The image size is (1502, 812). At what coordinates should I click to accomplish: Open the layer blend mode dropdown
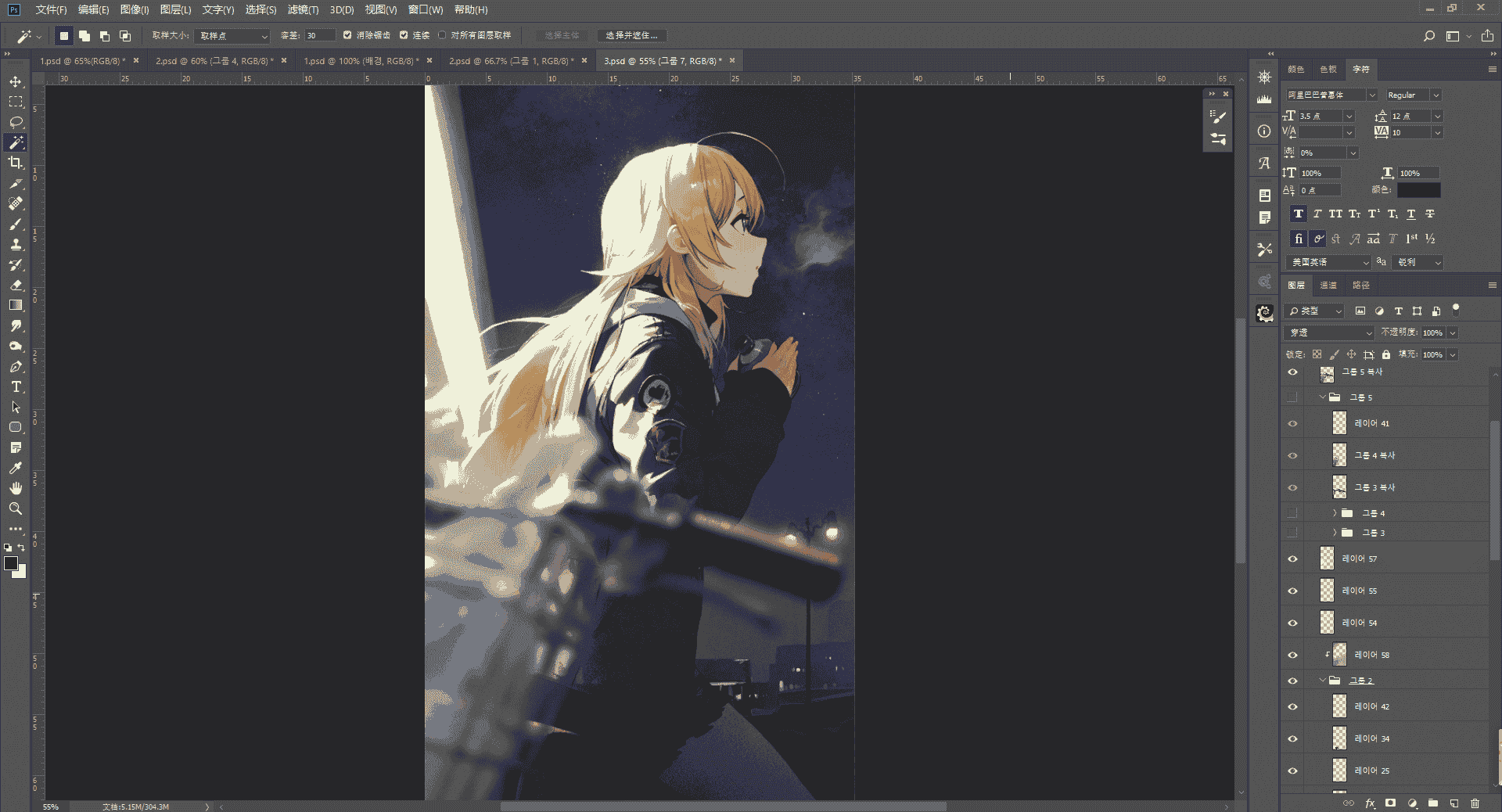click(1330, 332)
